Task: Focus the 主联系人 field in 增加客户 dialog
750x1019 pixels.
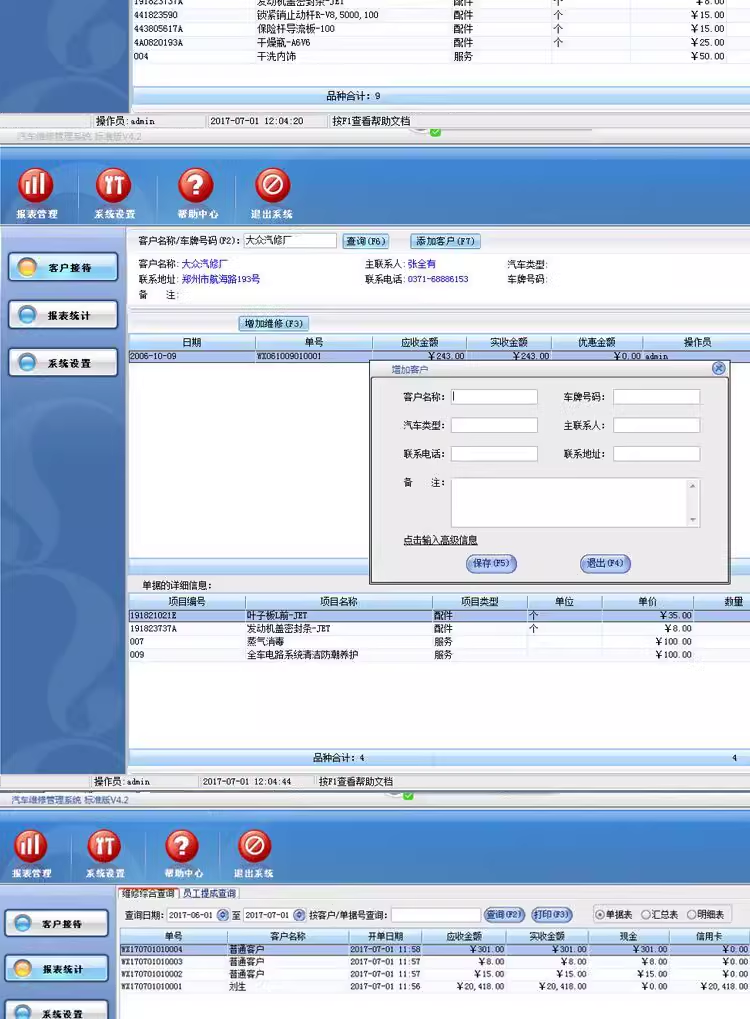Action: click(656, 425)
